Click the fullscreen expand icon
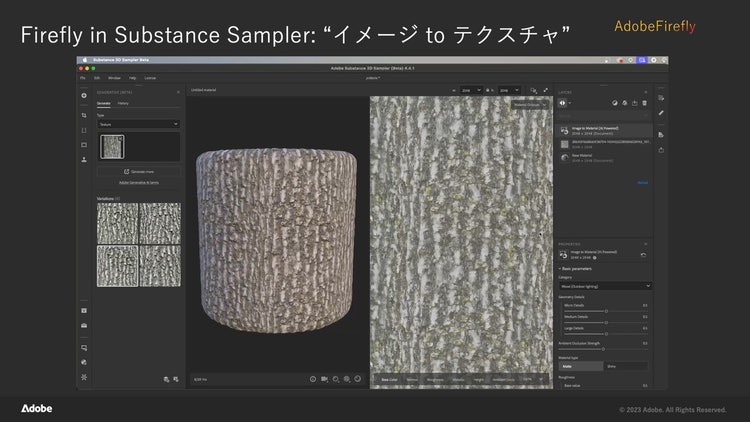Viewport: 750px width, 422px height. (546, 90)
